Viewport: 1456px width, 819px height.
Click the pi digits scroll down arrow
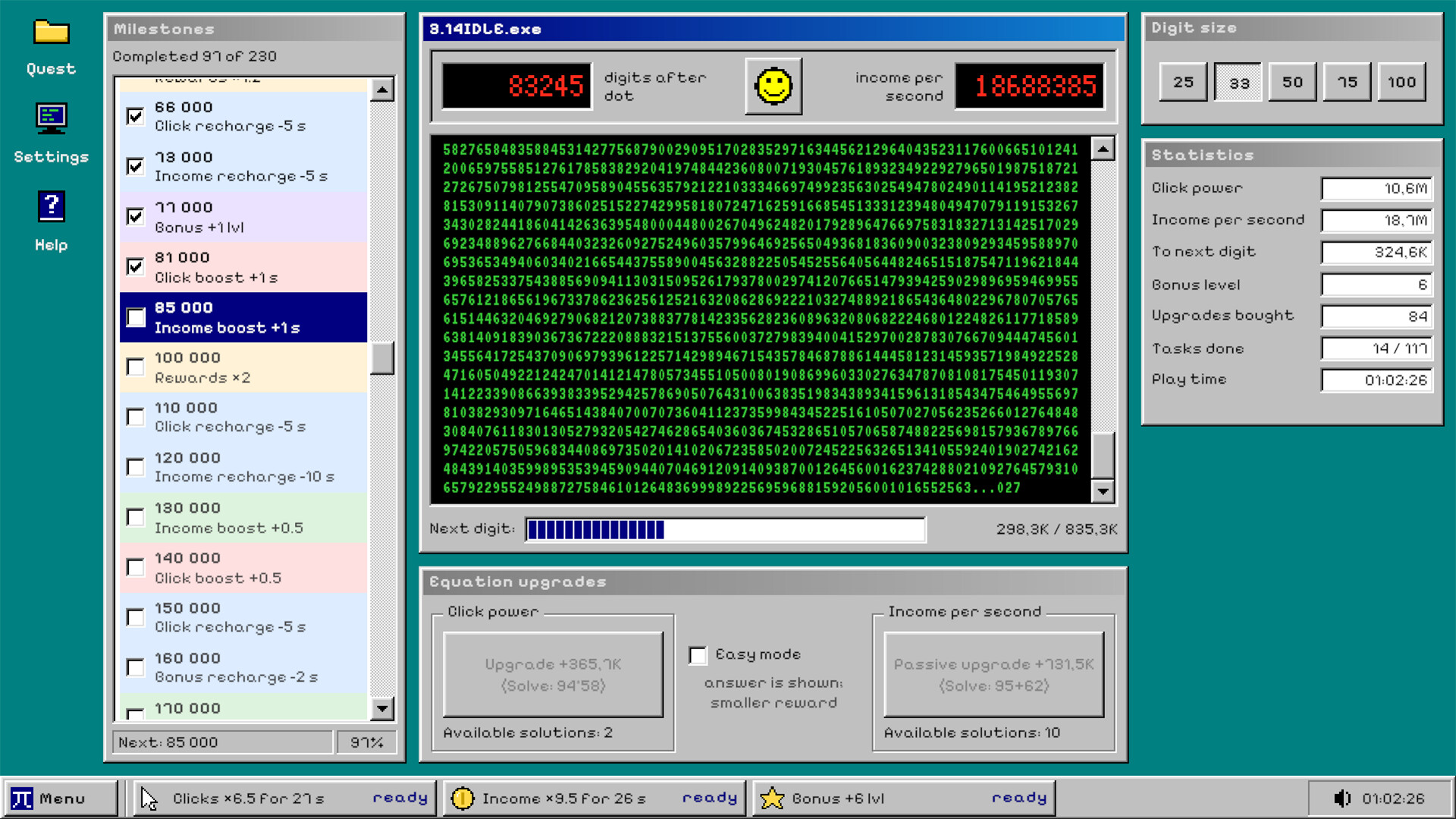(x=1103, y=491)
